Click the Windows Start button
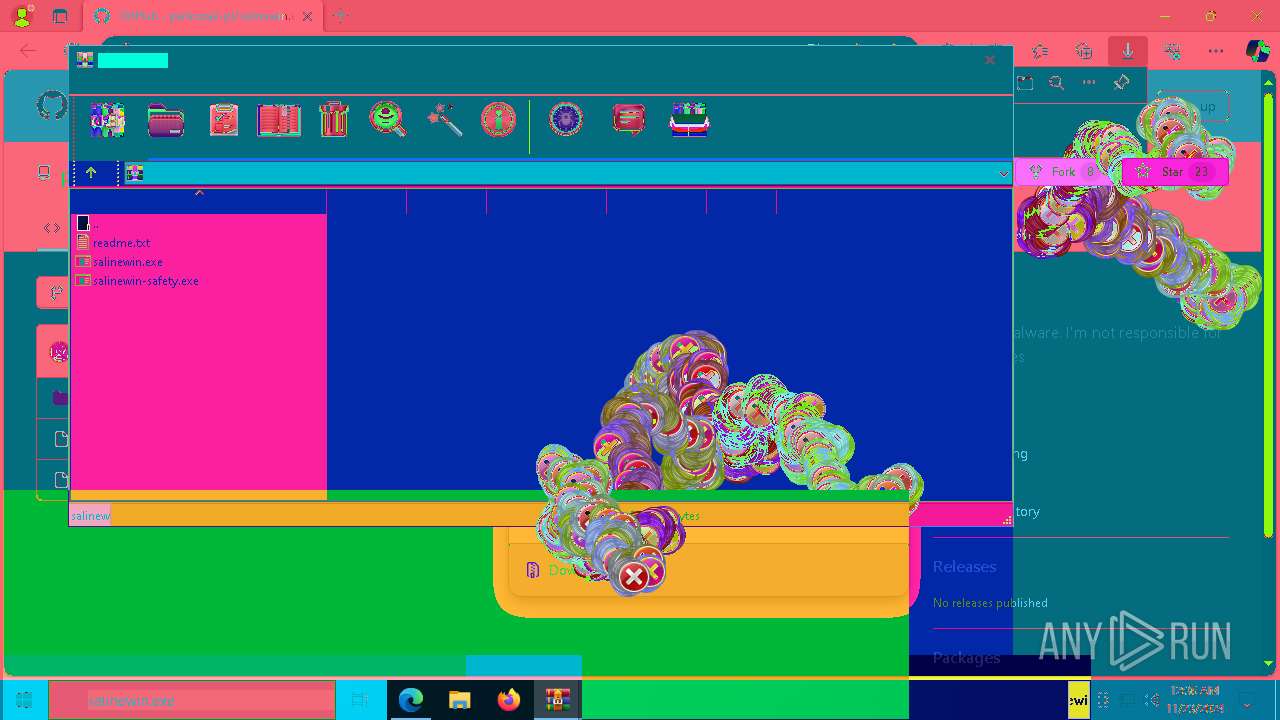1280x720 pixels. (24, 700)
